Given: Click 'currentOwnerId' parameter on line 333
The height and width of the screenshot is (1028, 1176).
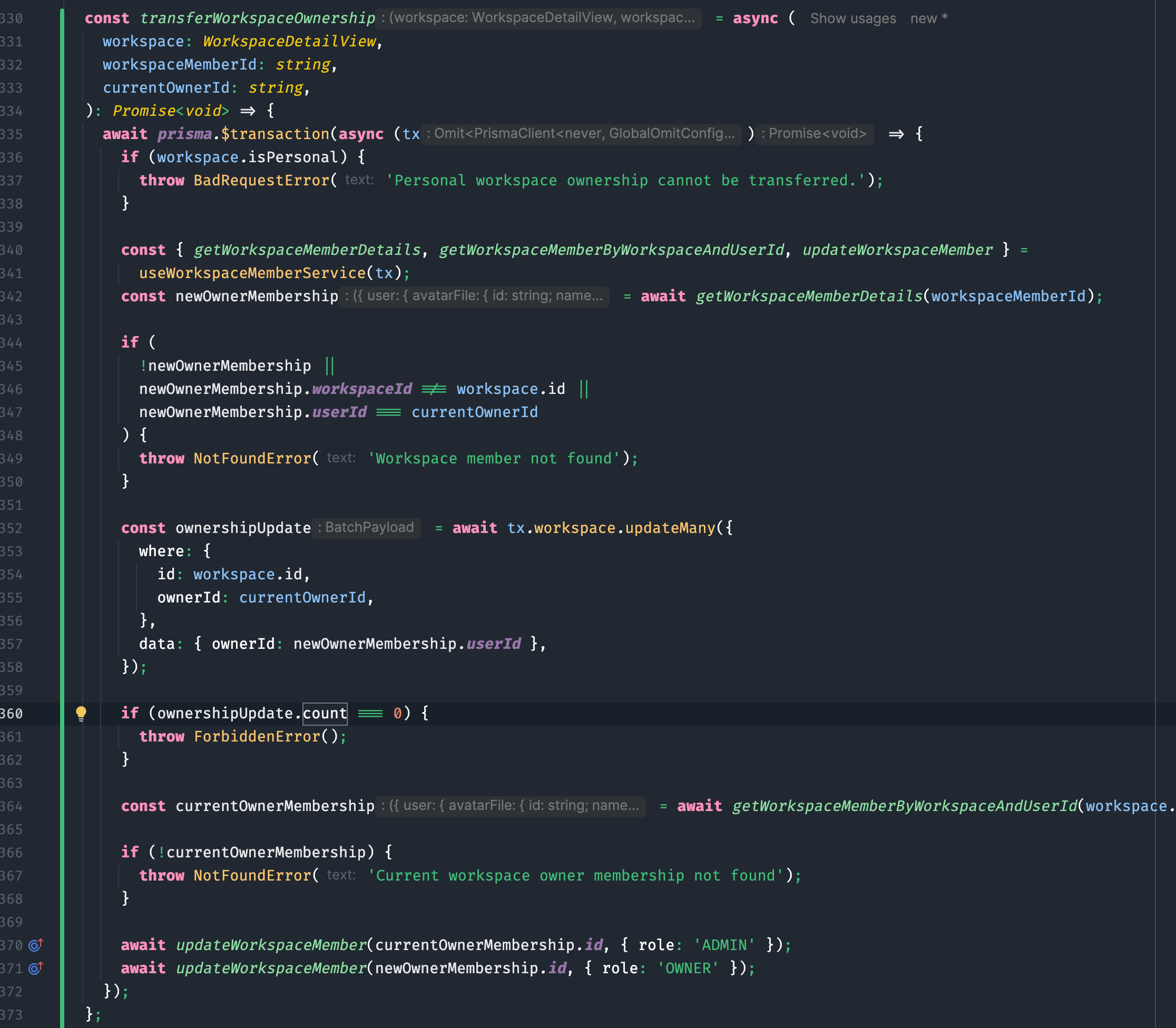Looking at the screenshot, I should point(166,88).
